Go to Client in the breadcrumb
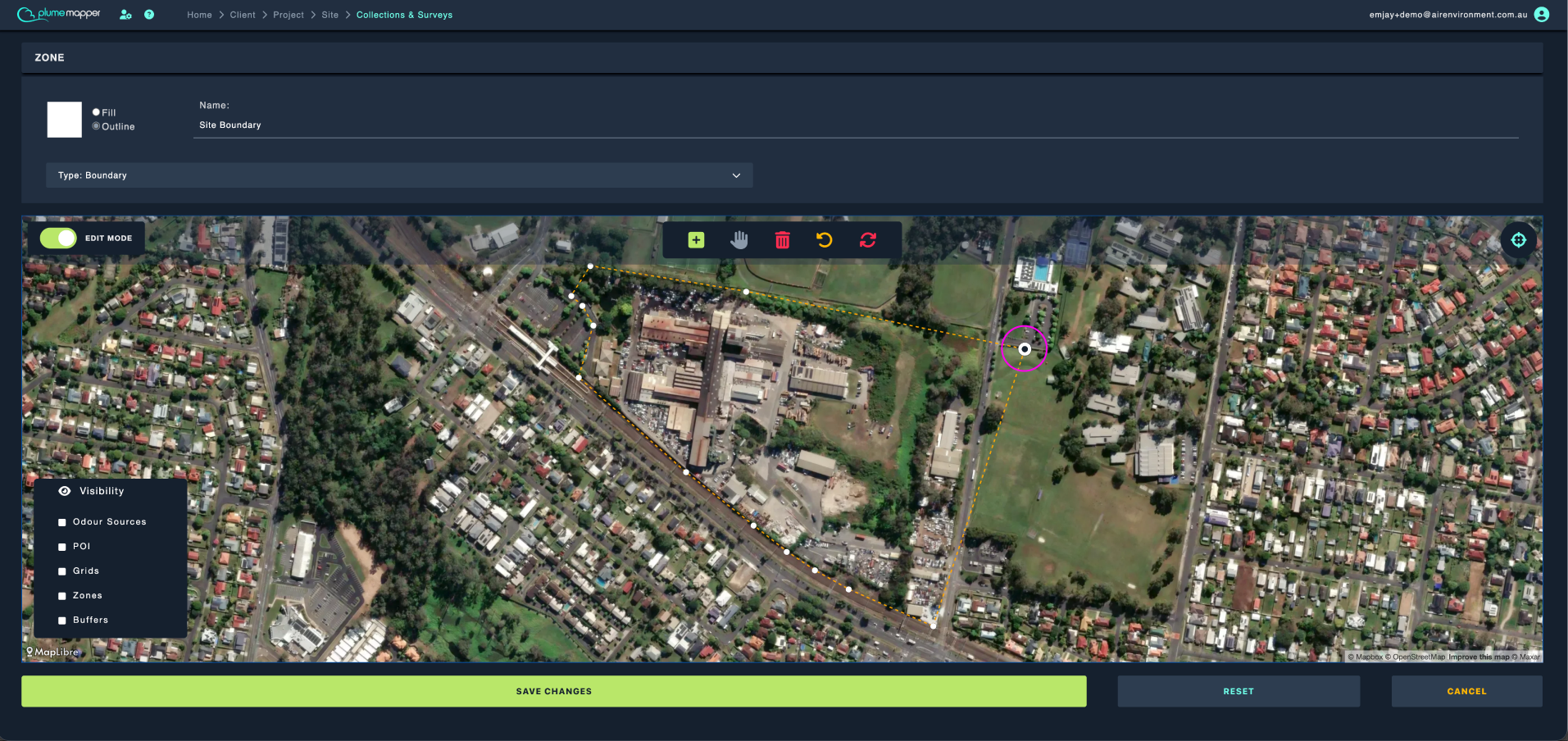The height and width of the screenshot is (741, 1568). [x=243, y=15]
